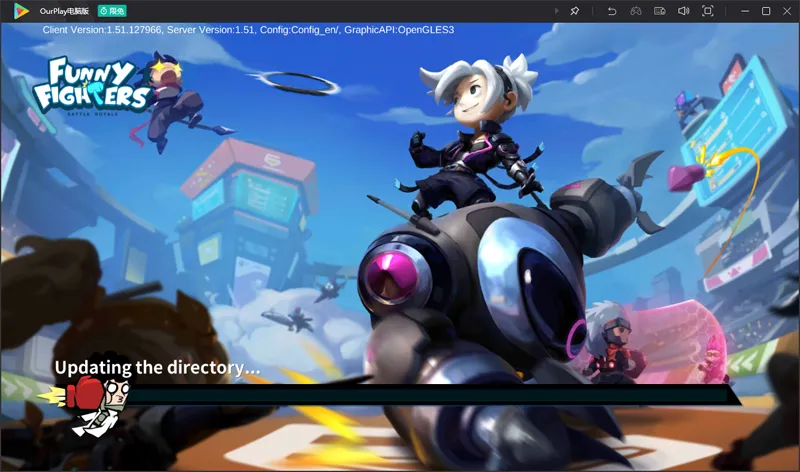The image size is (800, 472).
Task: Click the Client Version info text
Action: (248, 30)
